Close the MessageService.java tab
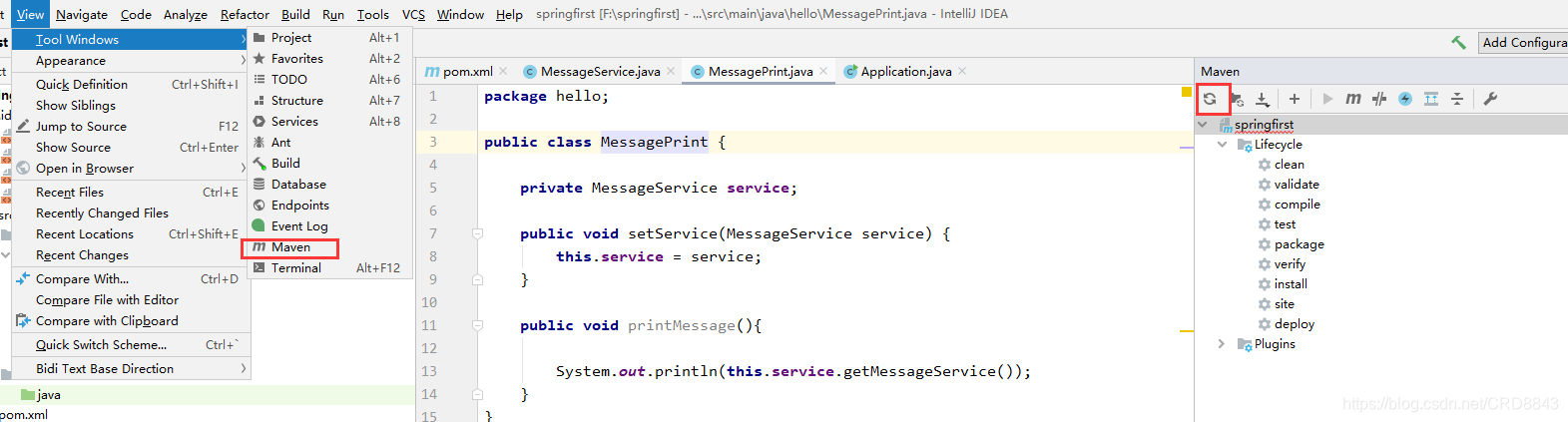The height and width of the screenshot is (422, 1568). [671, 71]
